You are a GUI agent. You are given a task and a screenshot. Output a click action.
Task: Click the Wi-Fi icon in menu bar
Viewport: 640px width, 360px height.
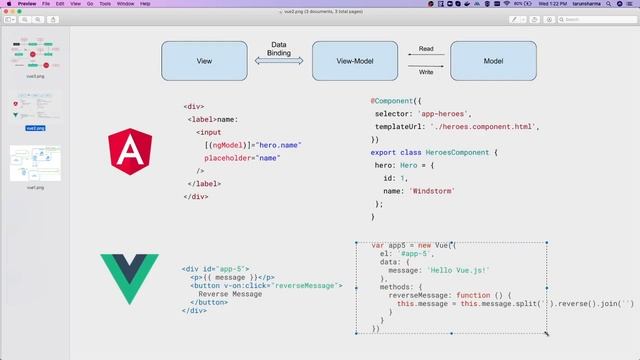pyautogui.click(x=507, y=4)
